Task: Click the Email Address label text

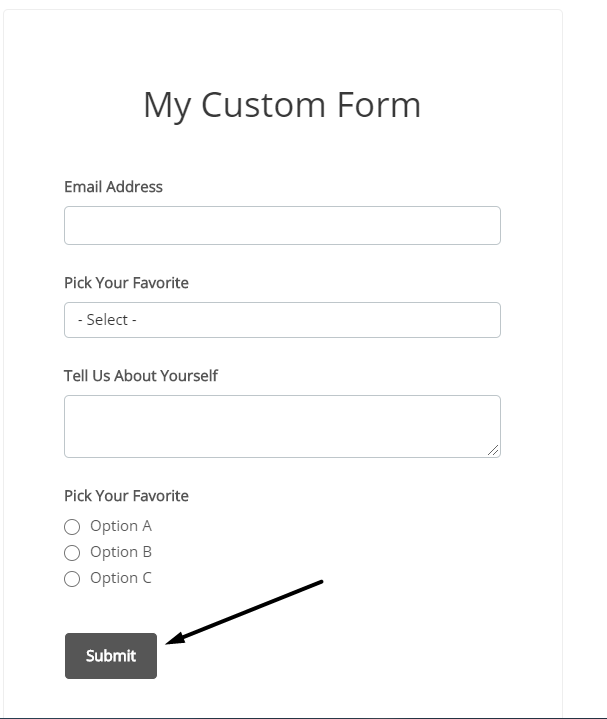Action: click(113, 187)
